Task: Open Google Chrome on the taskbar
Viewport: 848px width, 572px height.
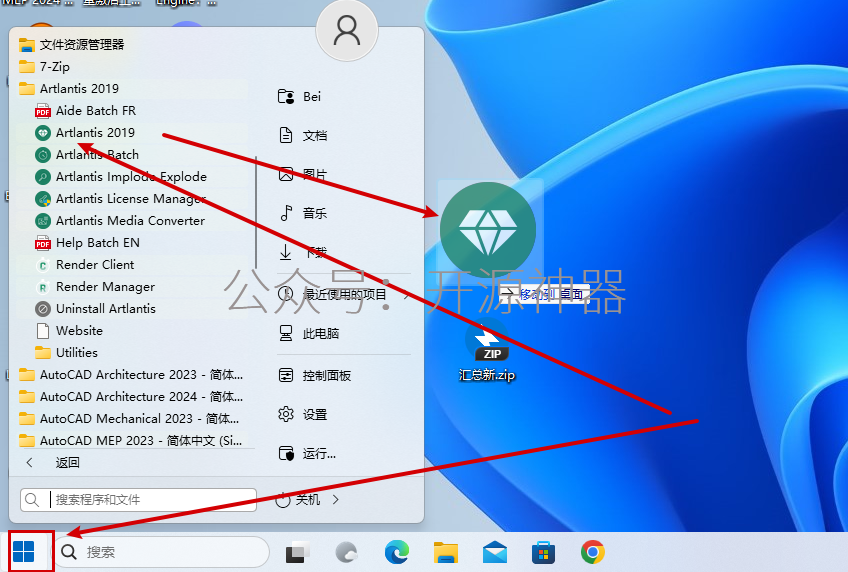Action: (x=593, y=552)
